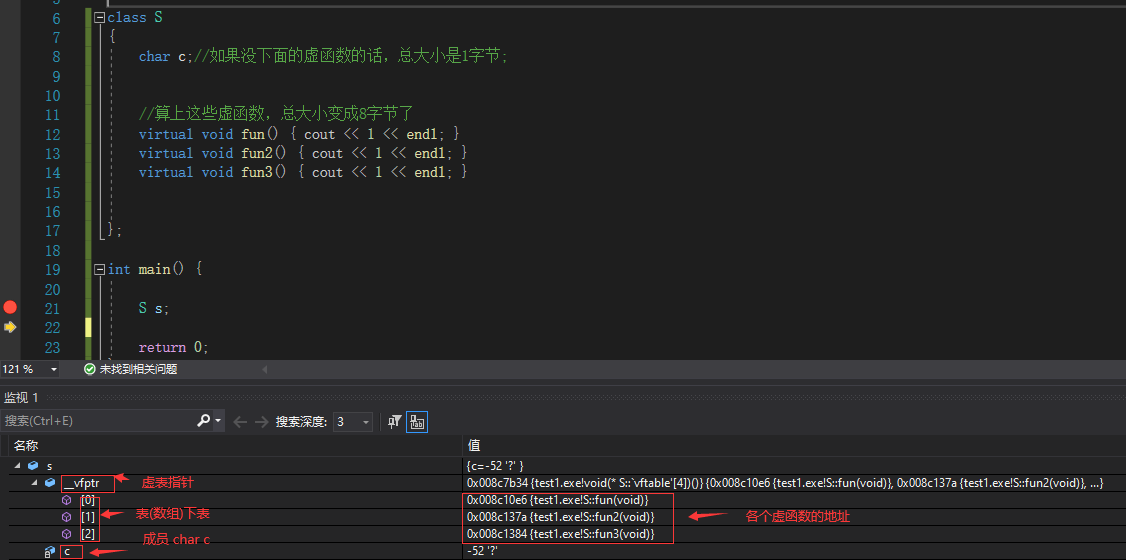The height and width of the screenshot is (560, 1126).
Task: Open the search depth dropdown showing 3
Action: (x=366, y=422)
